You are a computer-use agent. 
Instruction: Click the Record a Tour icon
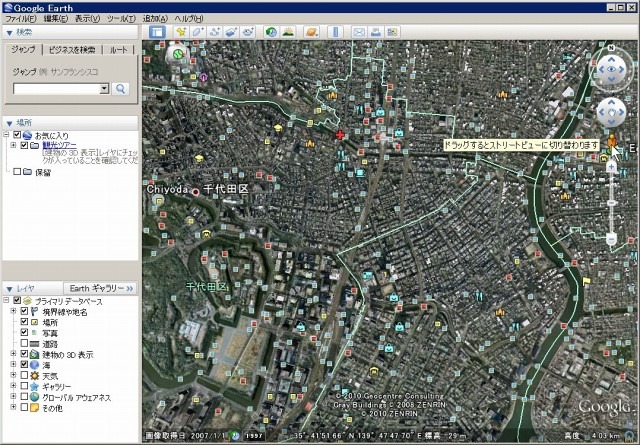248,32
